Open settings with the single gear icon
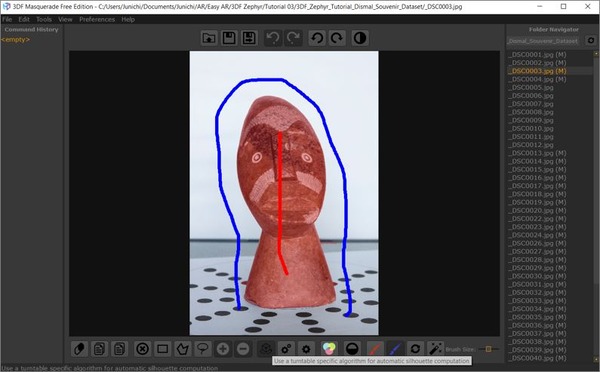The height and width of the screenshot is (372, 600). (x=306, y=349)
